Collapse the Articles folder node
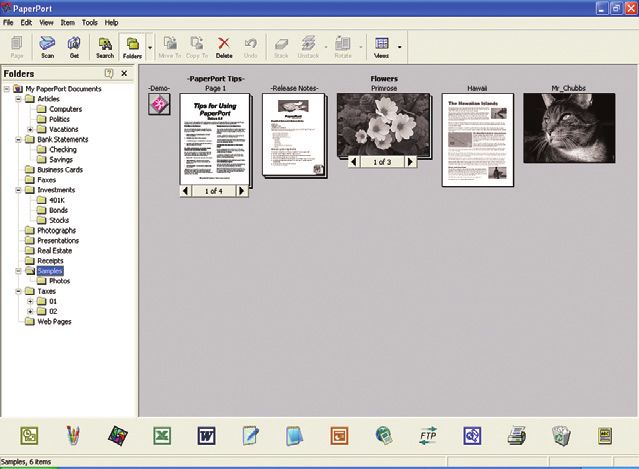 tap(18, 99)
